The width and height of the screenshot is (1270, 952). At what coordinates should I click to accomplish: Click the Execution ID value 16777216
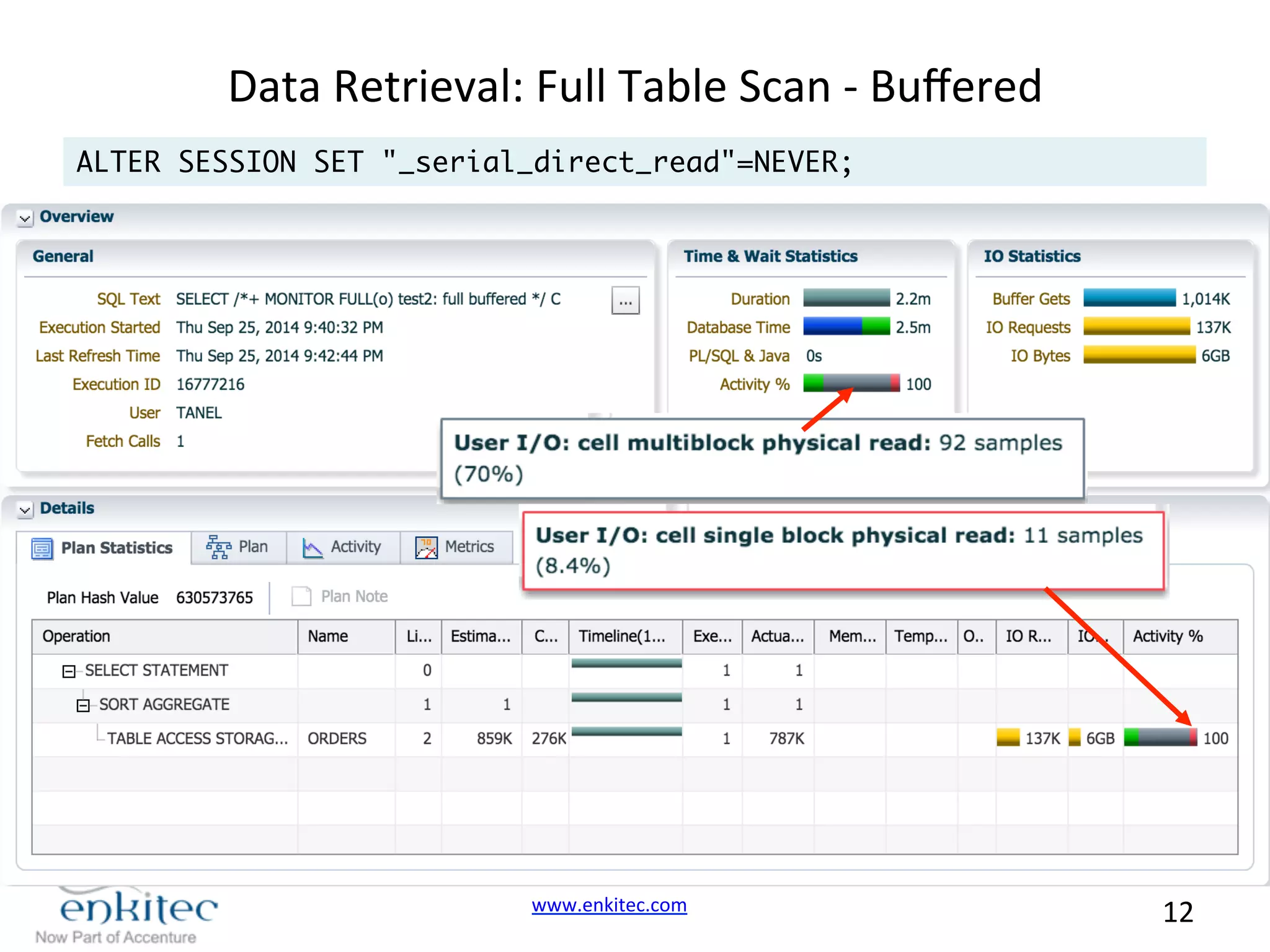210,384
